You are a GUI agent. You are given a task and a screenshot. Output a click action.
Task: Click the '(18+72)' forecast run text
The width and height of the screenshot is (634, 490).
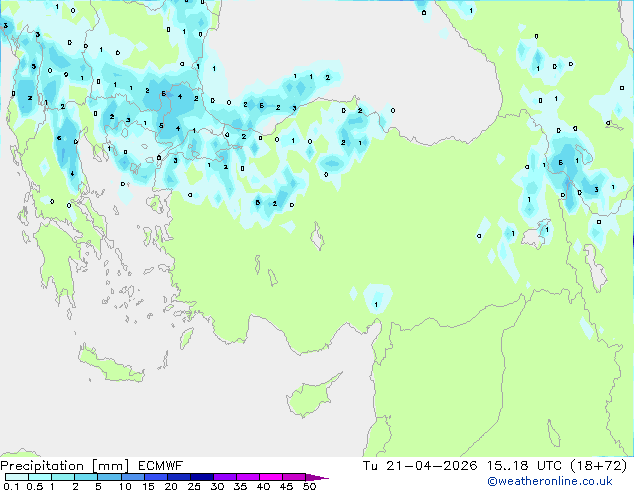[x=598, y=466]
